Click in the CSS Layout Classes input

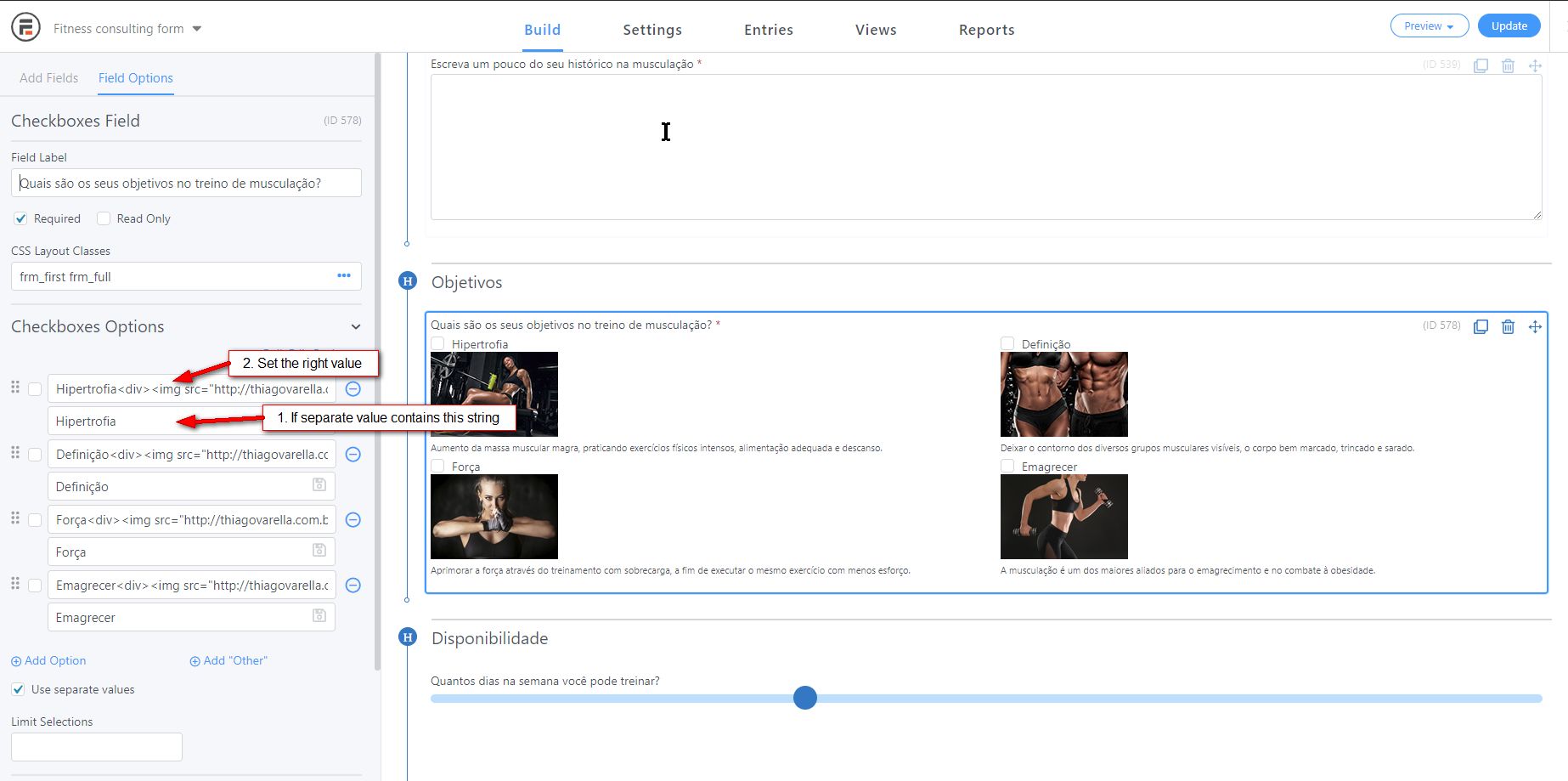point(186,276)
